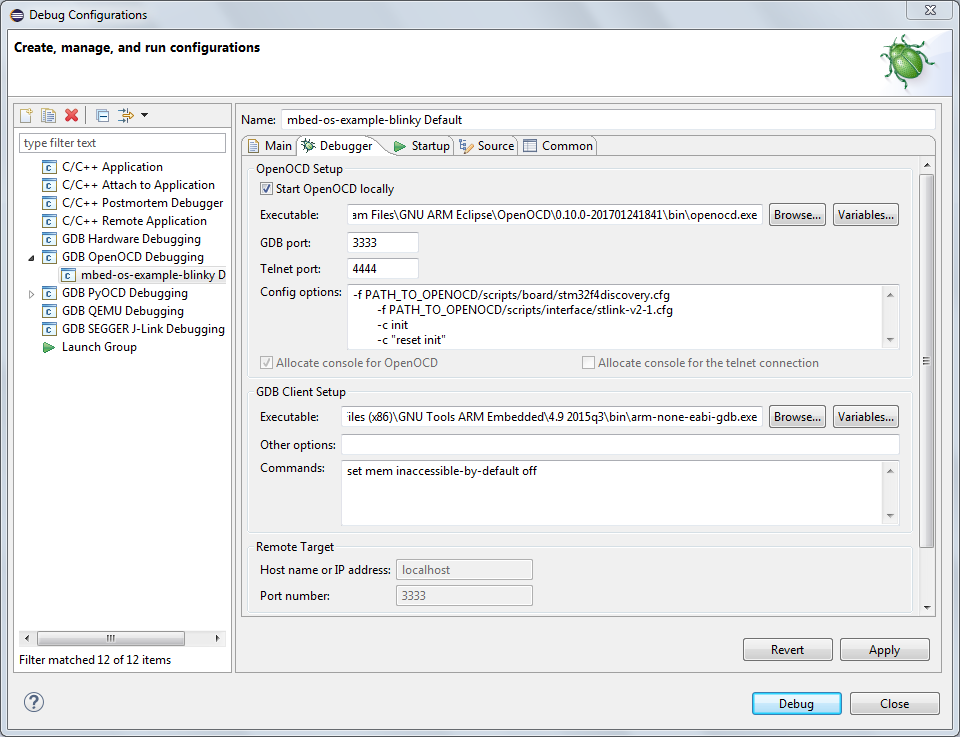Image resolution: width=960 pixels, height=737 pixels.
Task: Click the New launch configuration icon
Action: [28, 116]
